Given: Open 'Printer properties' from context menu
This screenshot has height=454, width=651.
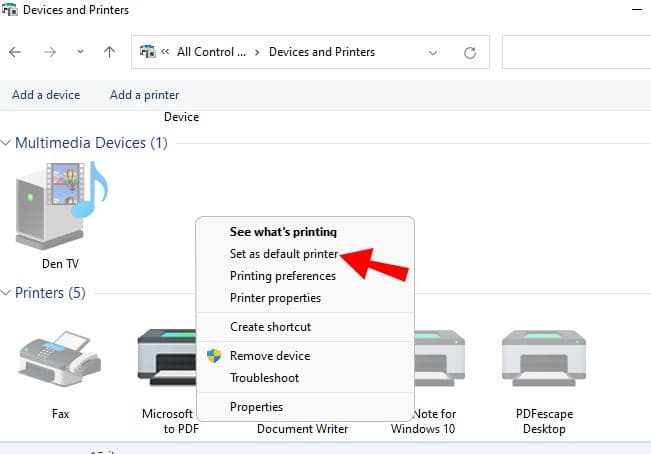Looking at the screenshot, I should pyautogui.click(x=275, y=298).
